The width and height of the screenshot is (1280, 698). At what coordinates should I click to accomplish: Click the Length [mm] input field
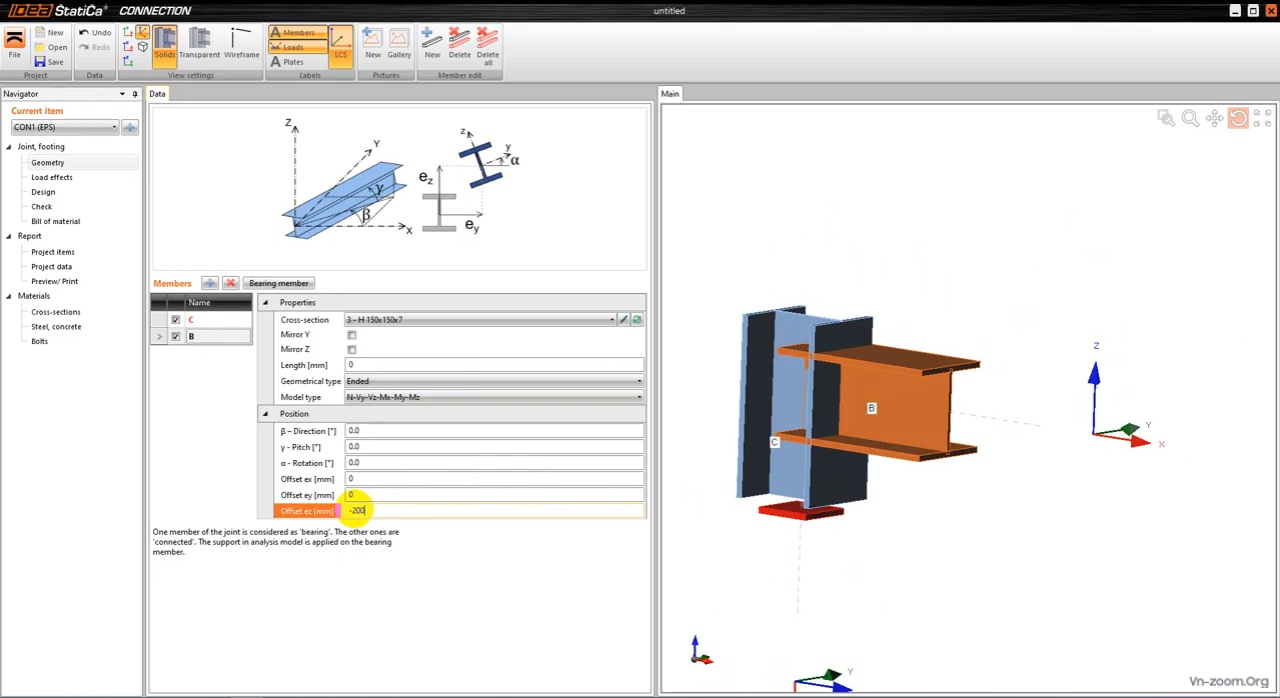pos(494,365)
